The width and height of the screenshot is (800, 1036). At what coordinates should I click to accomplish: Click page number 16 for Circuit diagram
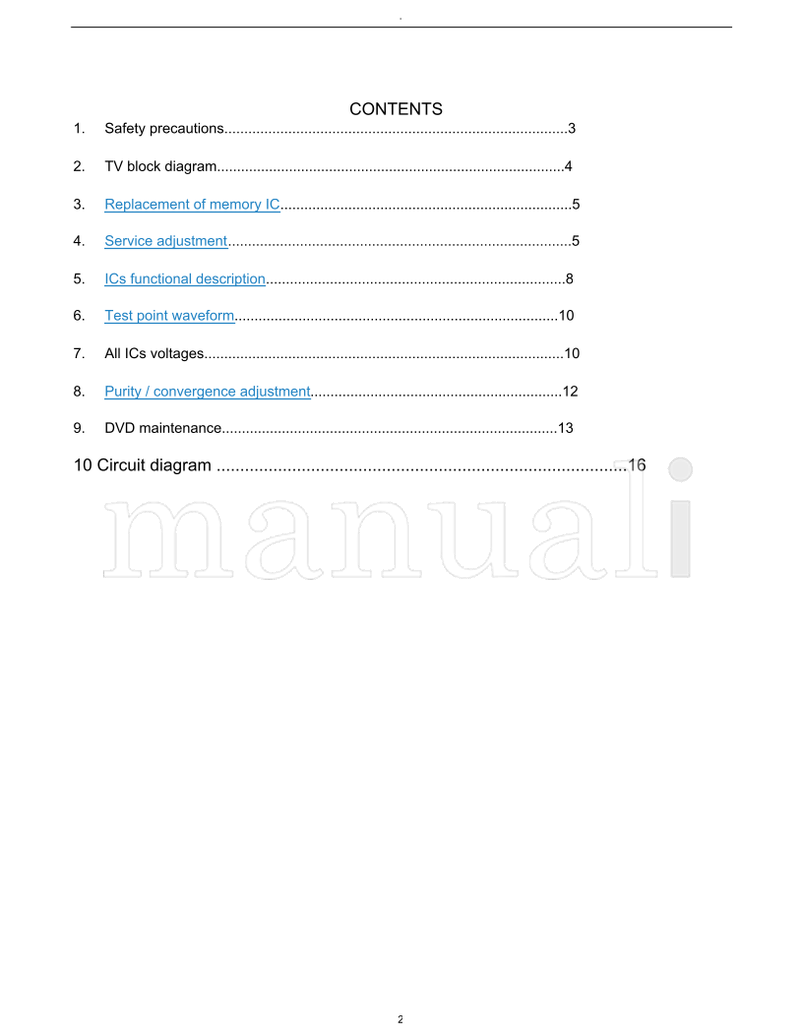pyautogui.click(x=637, y=465)
